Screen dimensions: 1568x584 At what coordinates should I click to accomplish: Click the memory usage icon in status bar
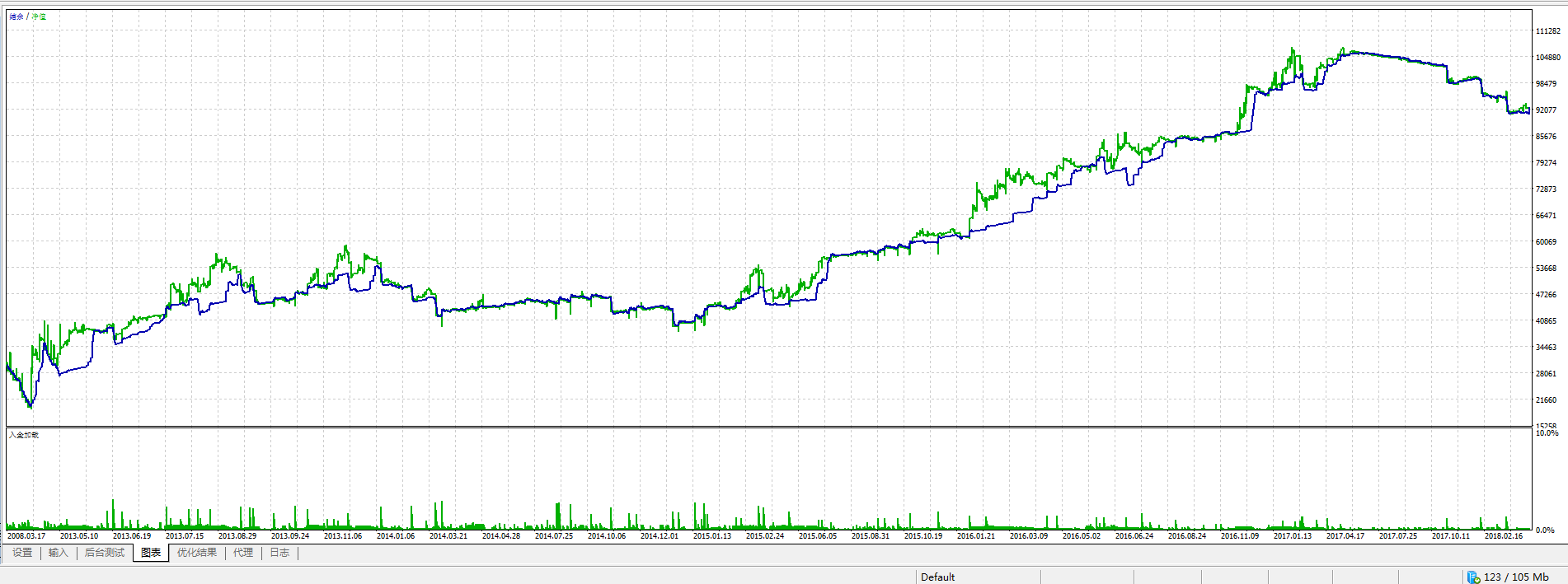(x=1473, y=577)
